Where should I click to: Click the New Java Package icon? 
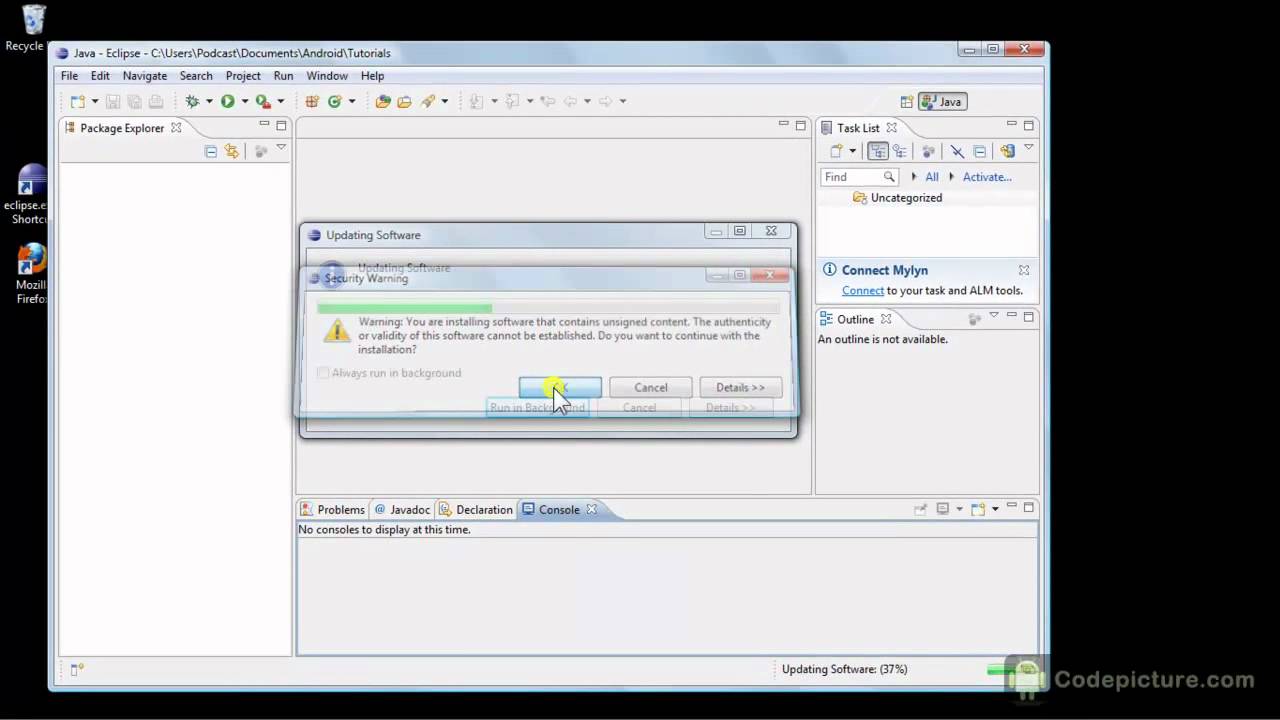coord(312,101)
